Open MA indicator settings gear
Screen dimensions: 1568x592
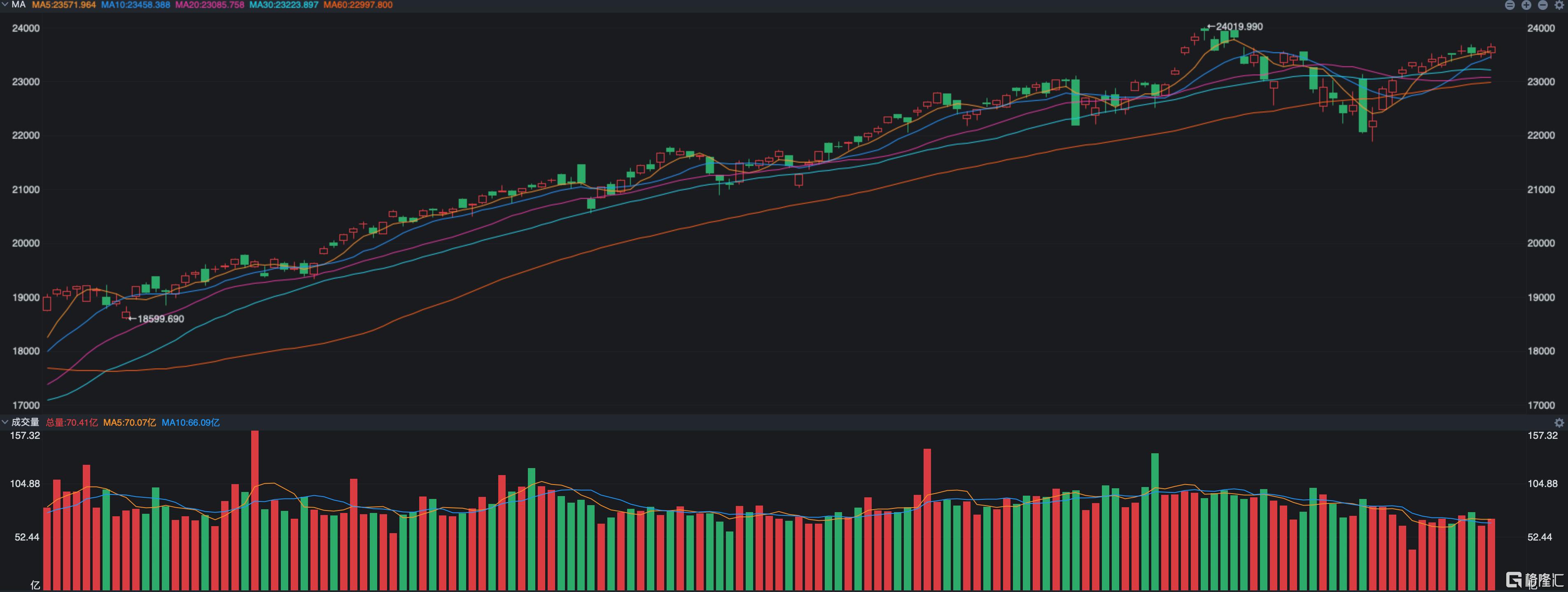coord(1559,5)
